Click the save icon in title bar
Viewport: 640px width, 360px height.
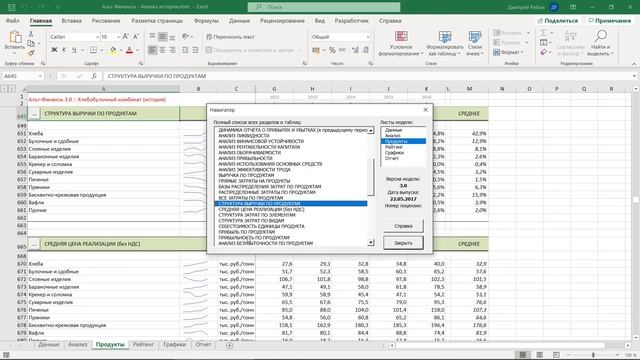(x=11, y=7)
